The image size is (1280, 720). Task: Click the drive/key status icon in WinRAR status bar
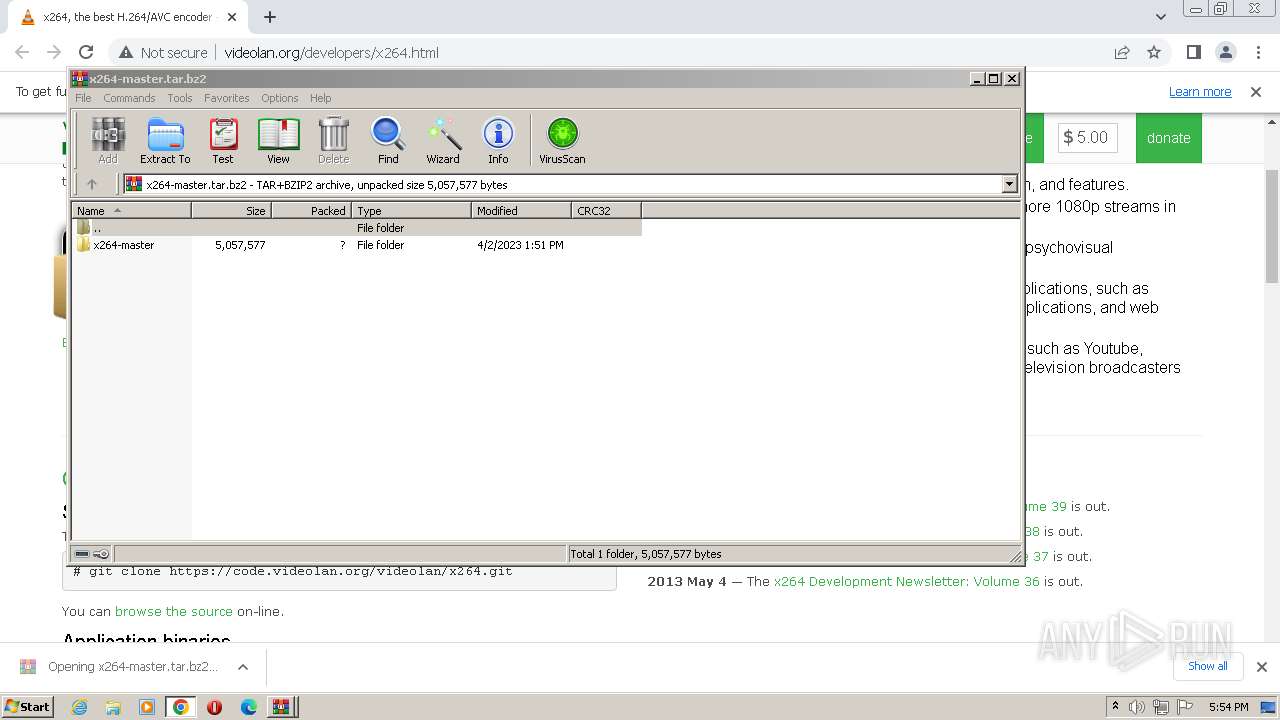pos(92,554)
